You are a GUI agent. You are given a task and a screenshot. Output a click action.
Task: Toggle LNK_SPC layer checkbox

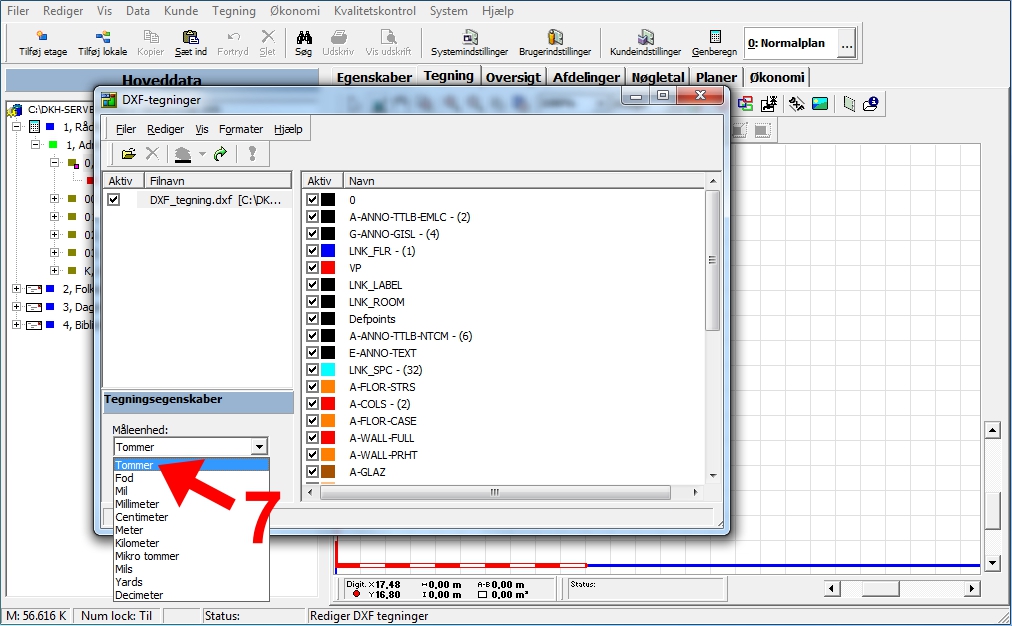tap(312, 370)
